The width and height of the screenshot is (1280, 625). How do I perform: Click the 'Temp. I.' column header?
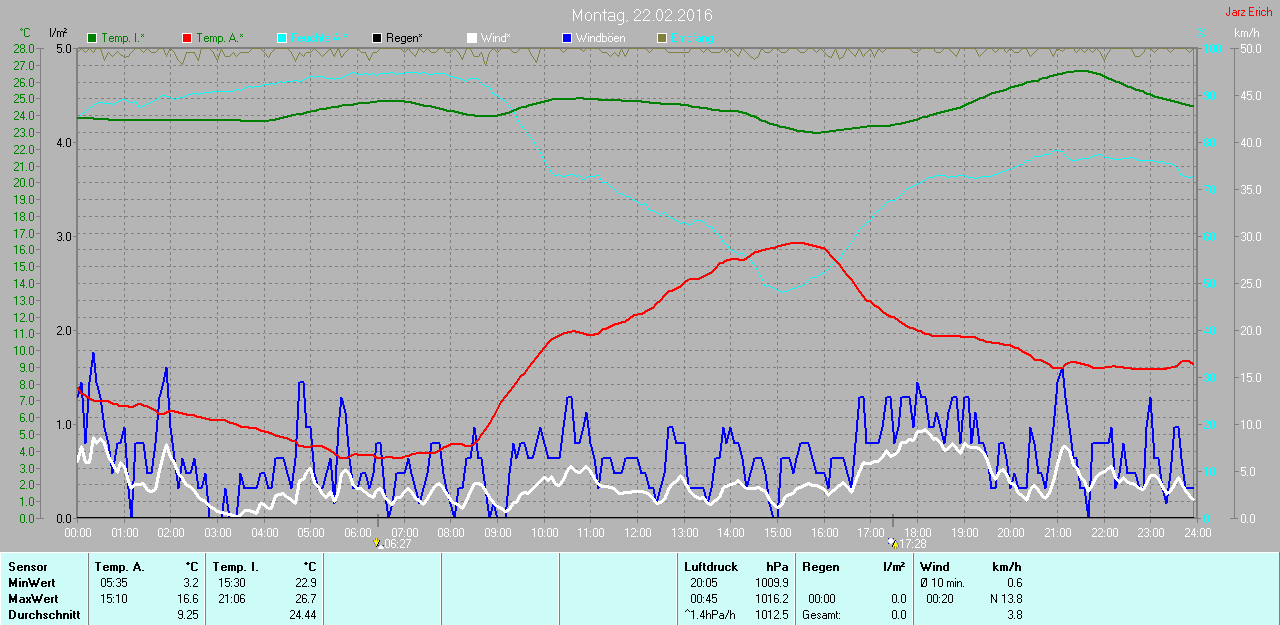coord(236,567)
